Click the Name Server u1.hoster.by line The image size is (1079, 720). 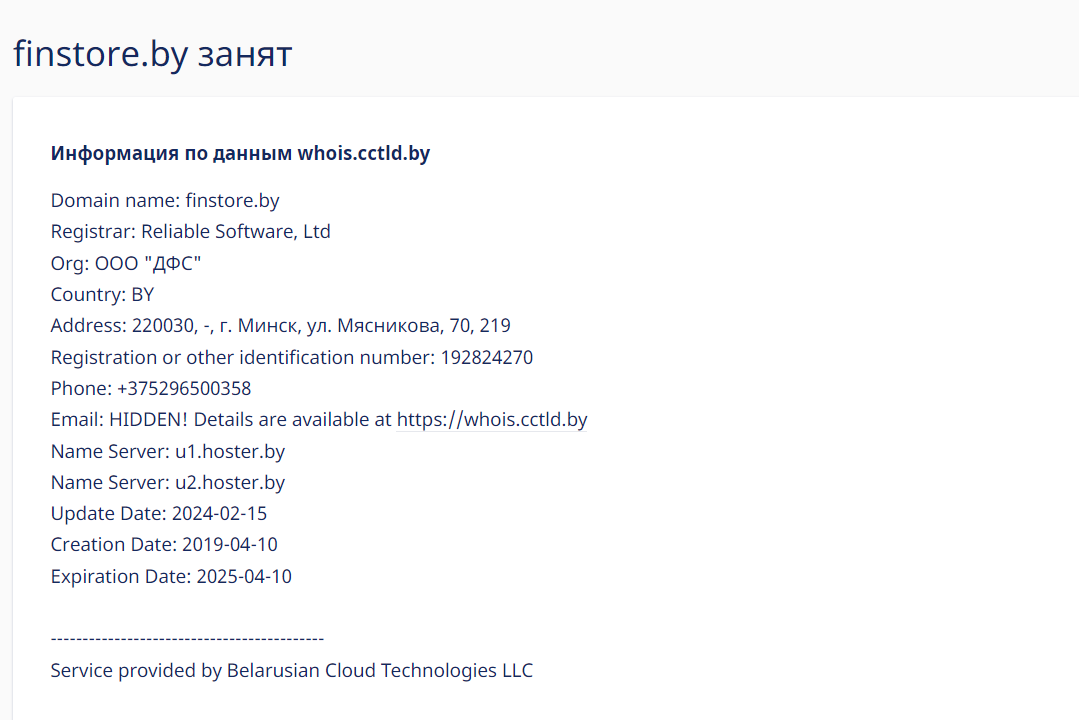(167, 452)
